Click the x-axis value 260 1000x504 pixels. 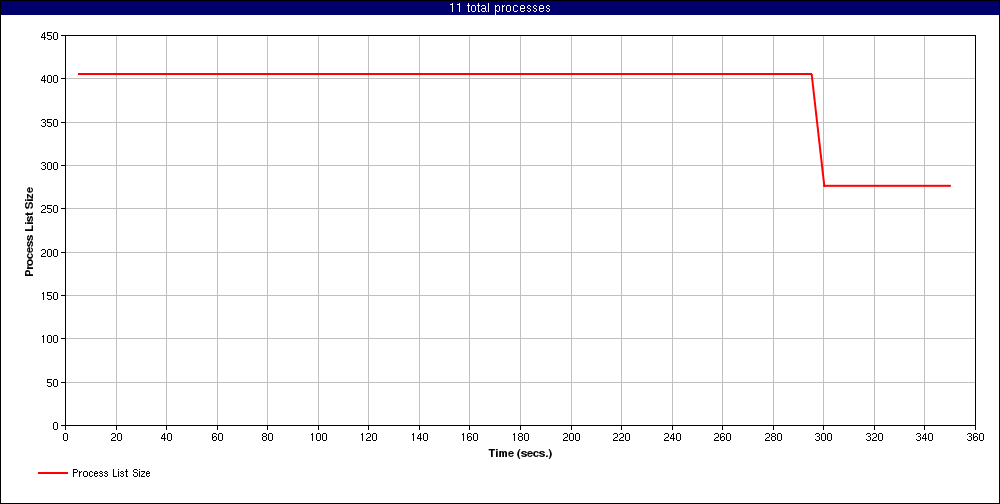(x=722, y=437)
